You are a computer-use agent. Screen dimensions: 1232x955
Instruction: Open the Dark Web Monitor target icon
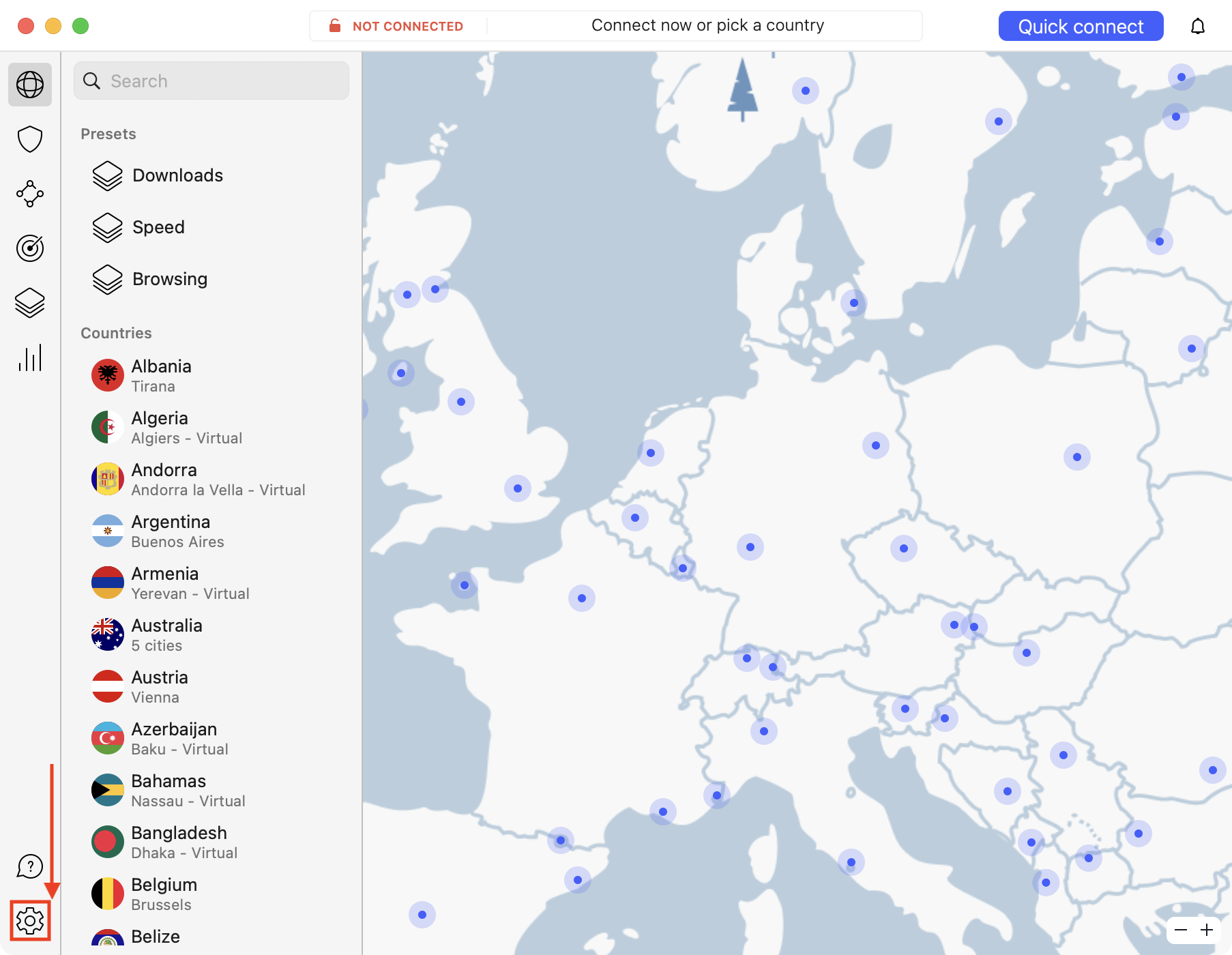point(30,248)
